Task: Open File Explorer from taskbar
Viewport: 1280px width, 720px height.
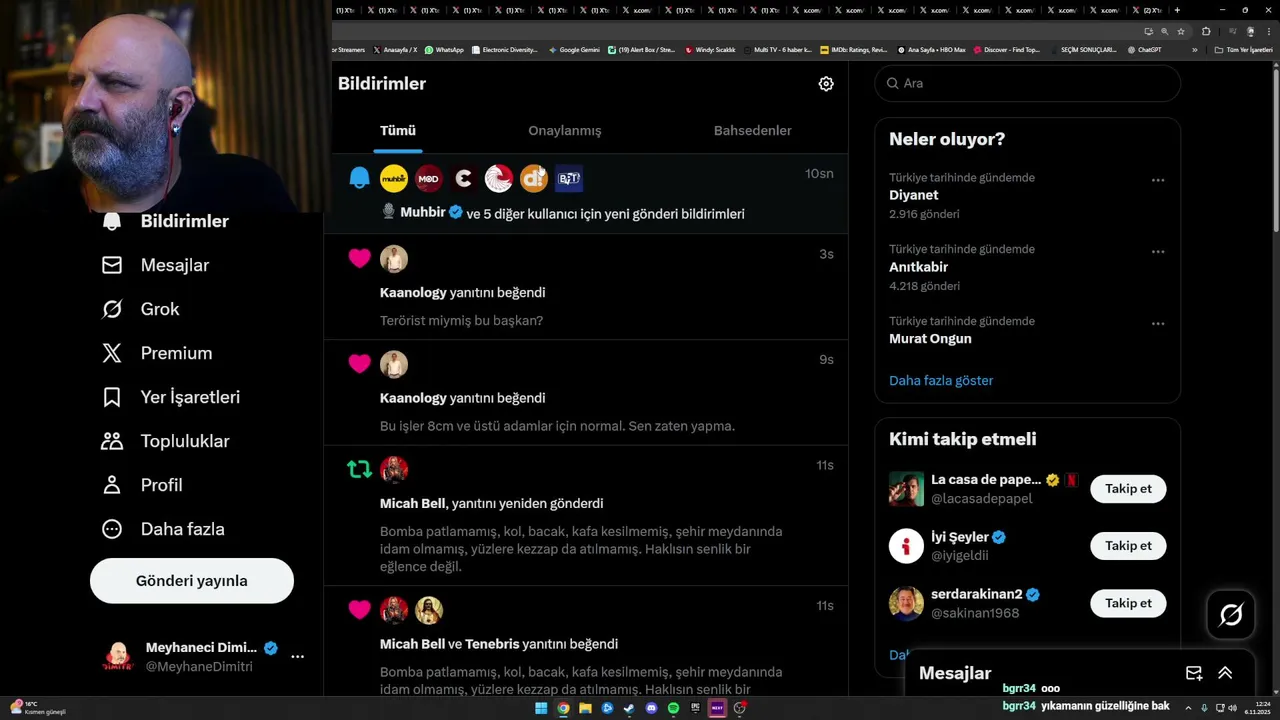Action: [x=585, y=708]
